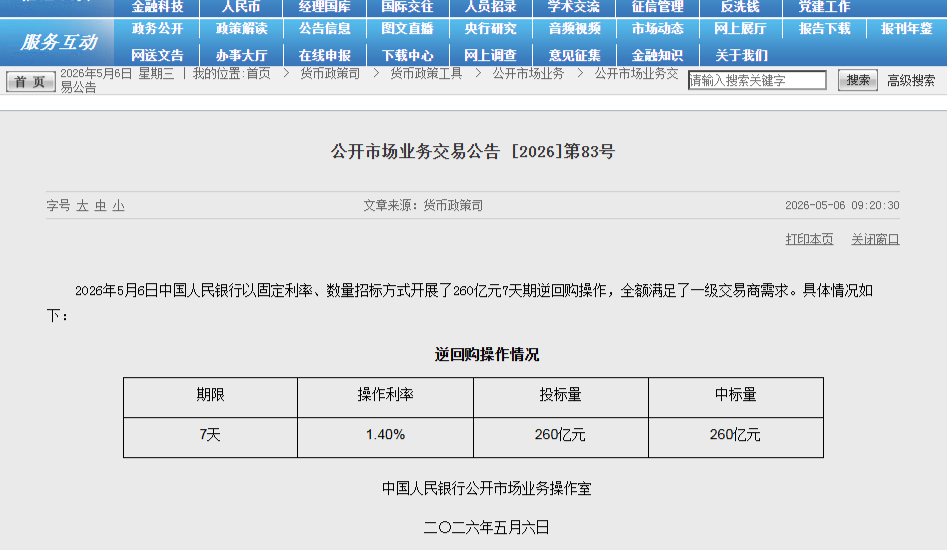Open the 经理国库 menu item
Viewport: 947px width, 550px height.
[x=324, y=7]
